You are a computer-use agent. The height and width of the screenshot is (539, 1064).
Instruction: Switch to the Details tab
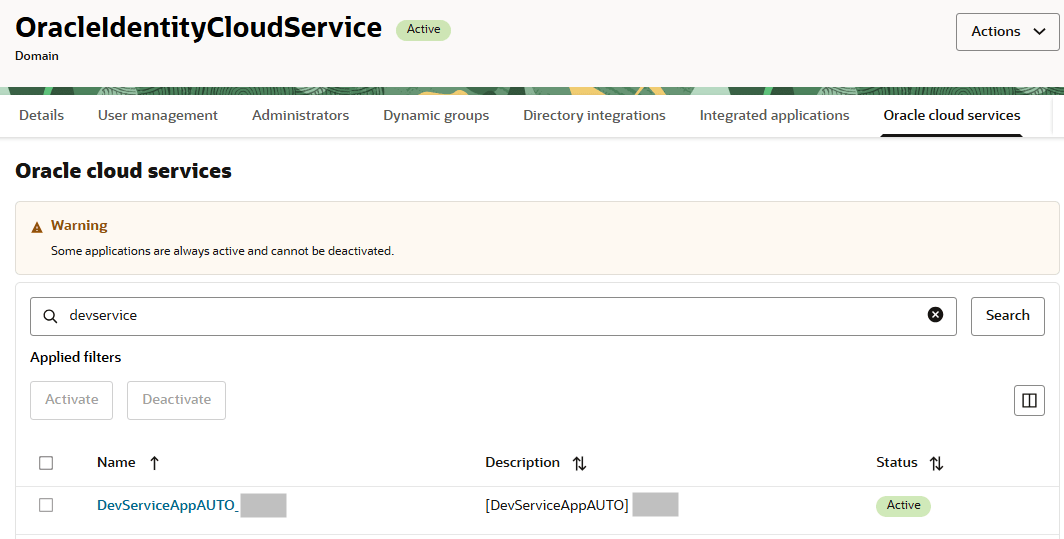pyautogui.click(x=41, y=115)
